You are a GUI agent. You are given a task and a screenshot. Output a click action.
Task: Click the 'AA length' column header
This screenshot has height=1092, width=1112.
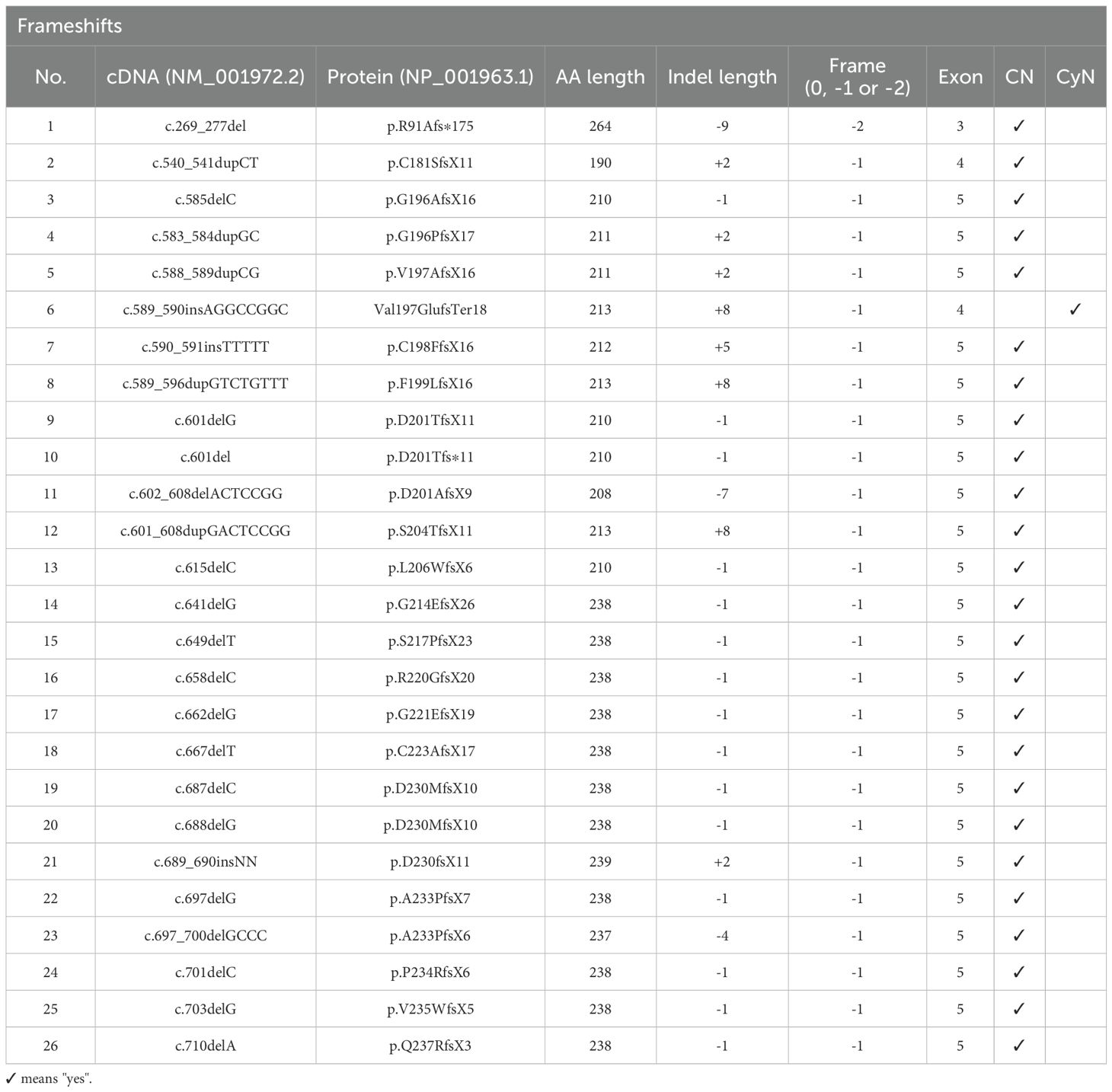pyautogui.click(x=600, y=77)
